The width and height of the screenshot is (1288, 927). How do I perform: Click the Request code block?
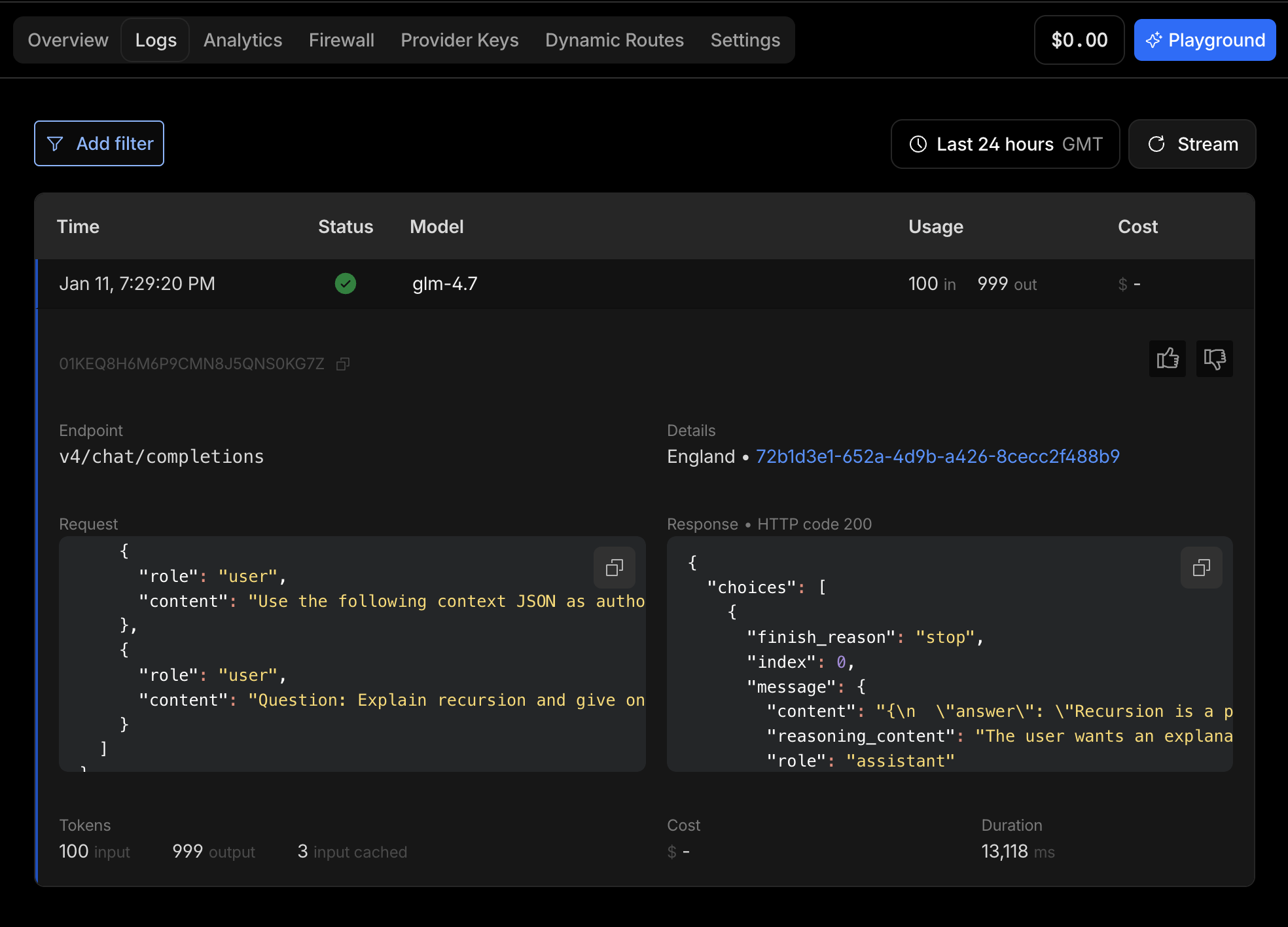[x=352, y=654]
